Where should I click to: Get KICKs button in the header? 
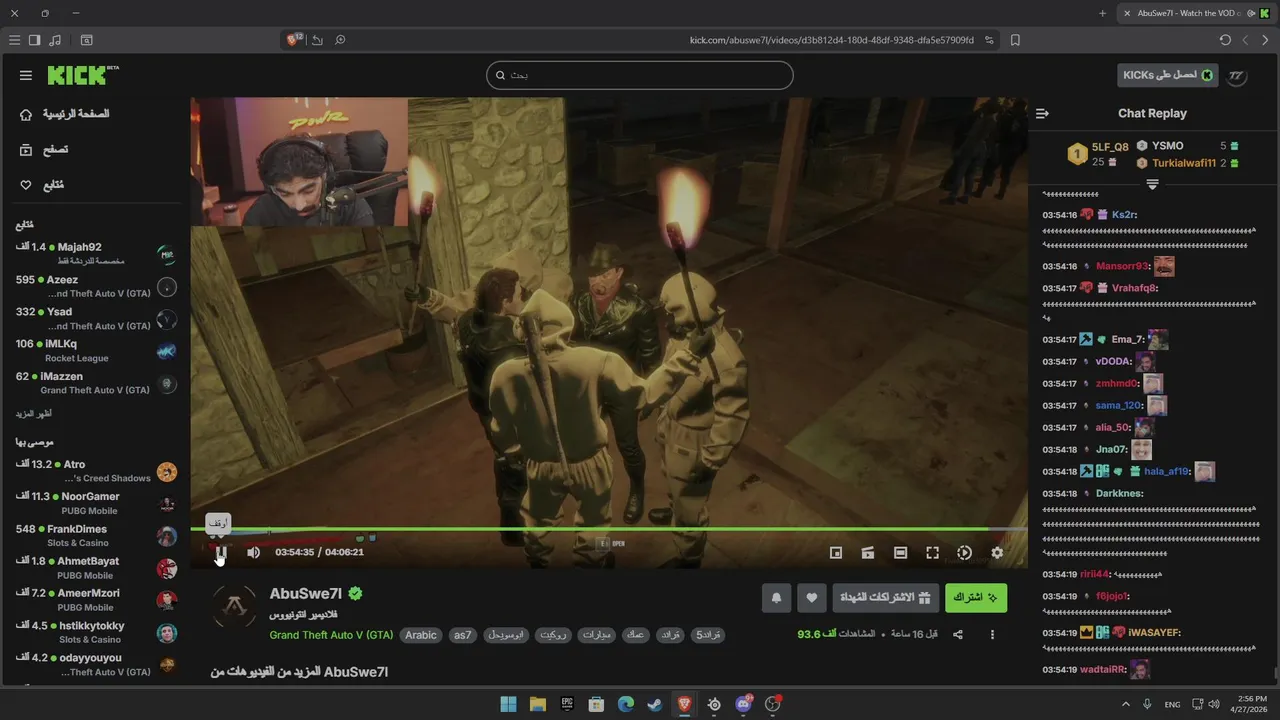[1167, 75]
